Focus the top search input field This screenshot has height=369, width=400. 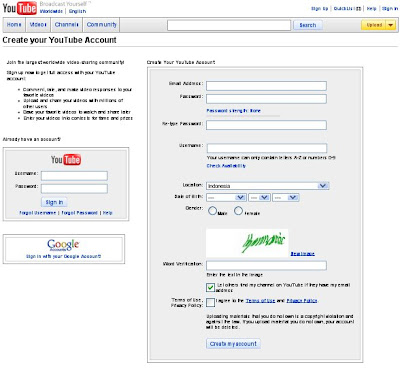229,25
